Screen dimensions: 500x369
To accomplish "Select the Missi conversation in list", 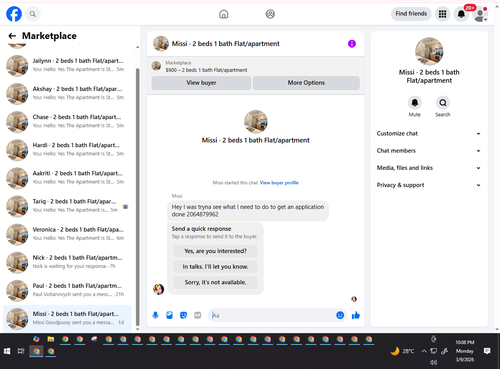I will click(67, 318).
